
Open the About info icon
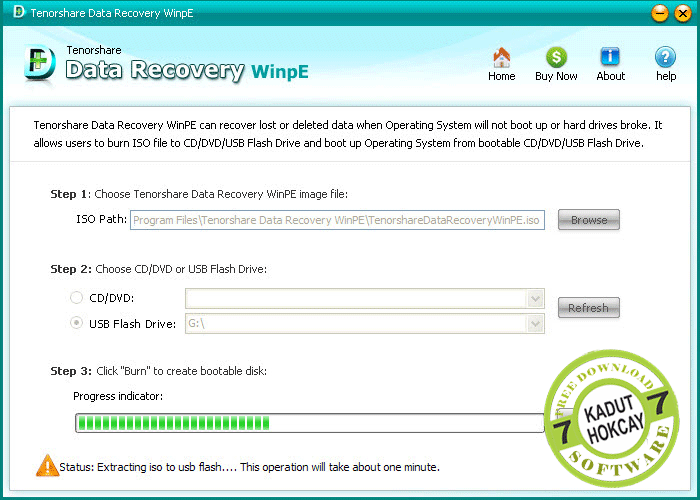tap(610, 57)
